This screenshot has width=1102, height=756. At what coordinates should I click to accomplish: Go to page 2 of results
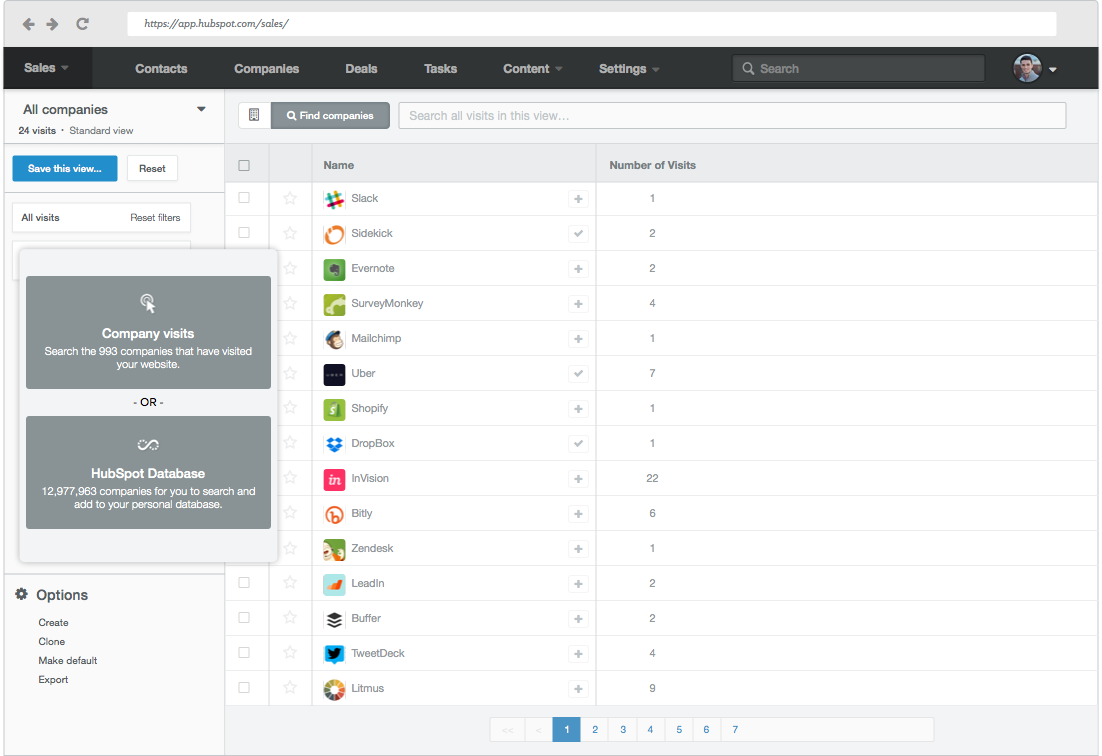pyautogui.click(x=595, y=729)
